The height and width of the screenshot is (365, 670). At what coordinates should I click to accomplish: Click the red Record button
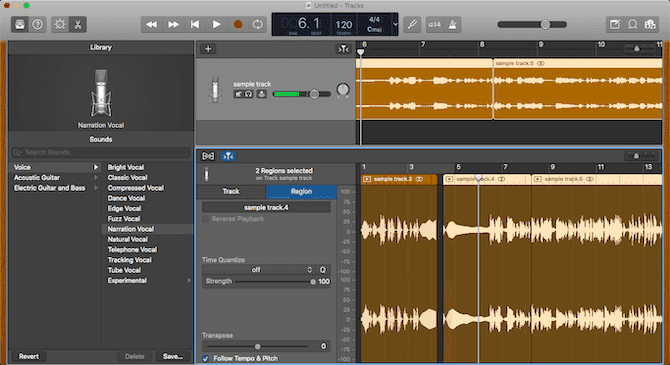pyautogui.click(x=238, y=24)
